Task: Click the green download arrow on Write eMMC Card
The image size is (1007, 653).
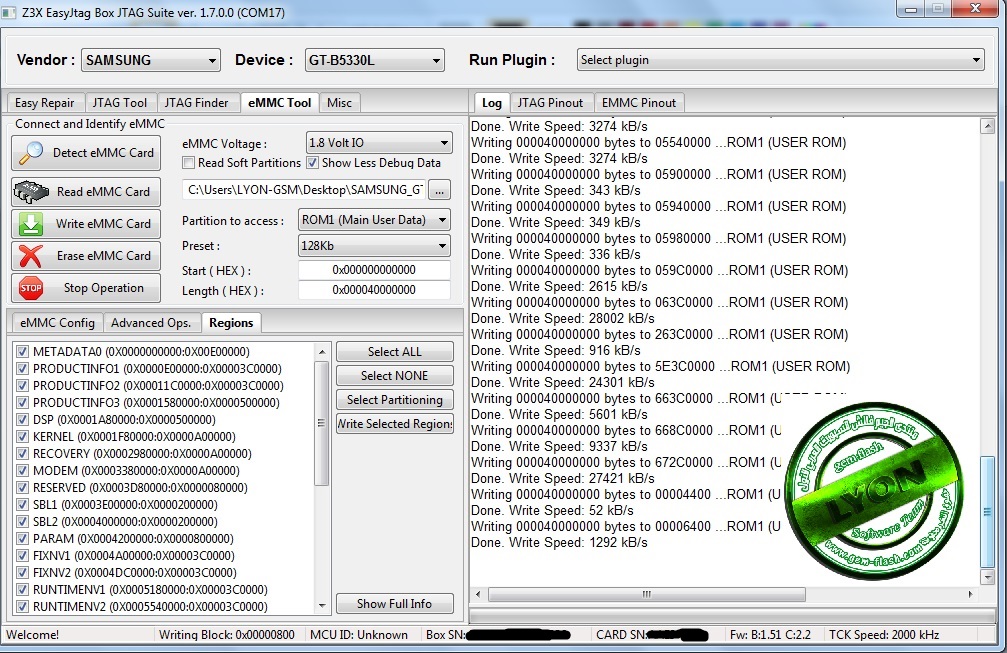Action: pos(31,223)
